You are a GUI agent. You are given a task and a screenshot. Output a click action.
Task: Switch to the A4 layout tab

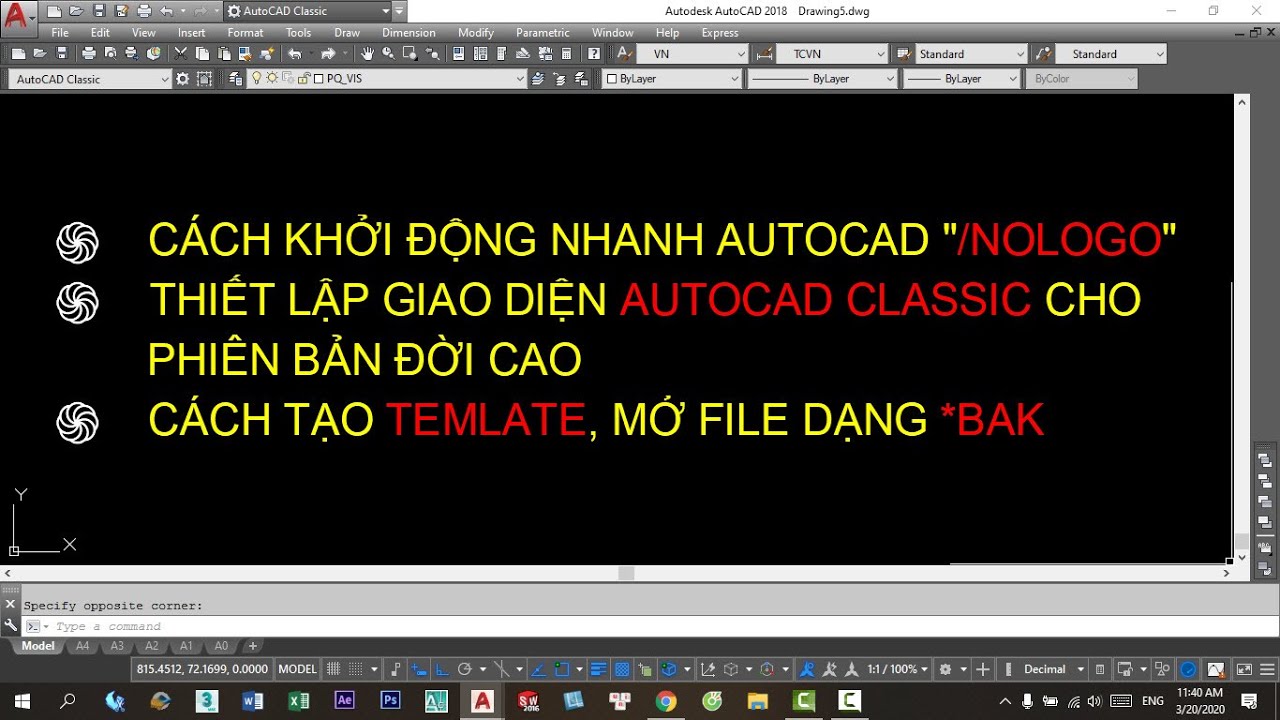(83, 646)
